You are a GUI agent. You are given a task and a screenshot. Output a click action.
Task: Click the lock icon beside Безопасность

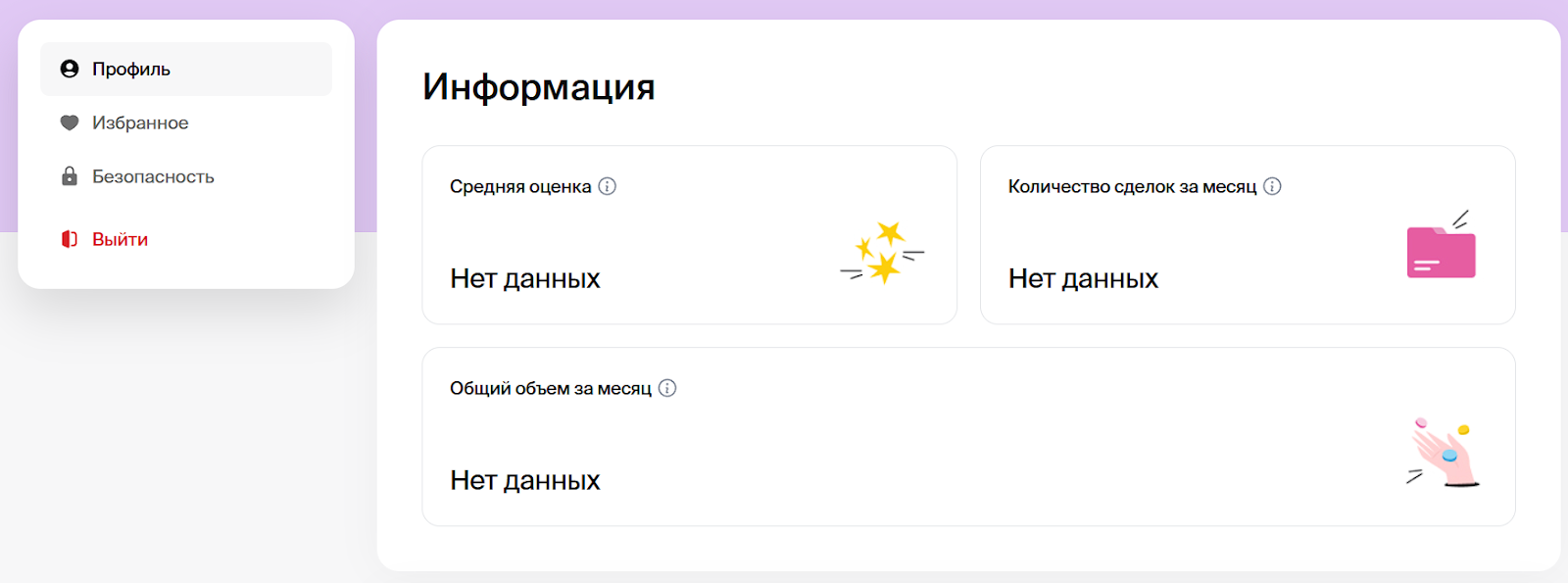click(70, 176)
